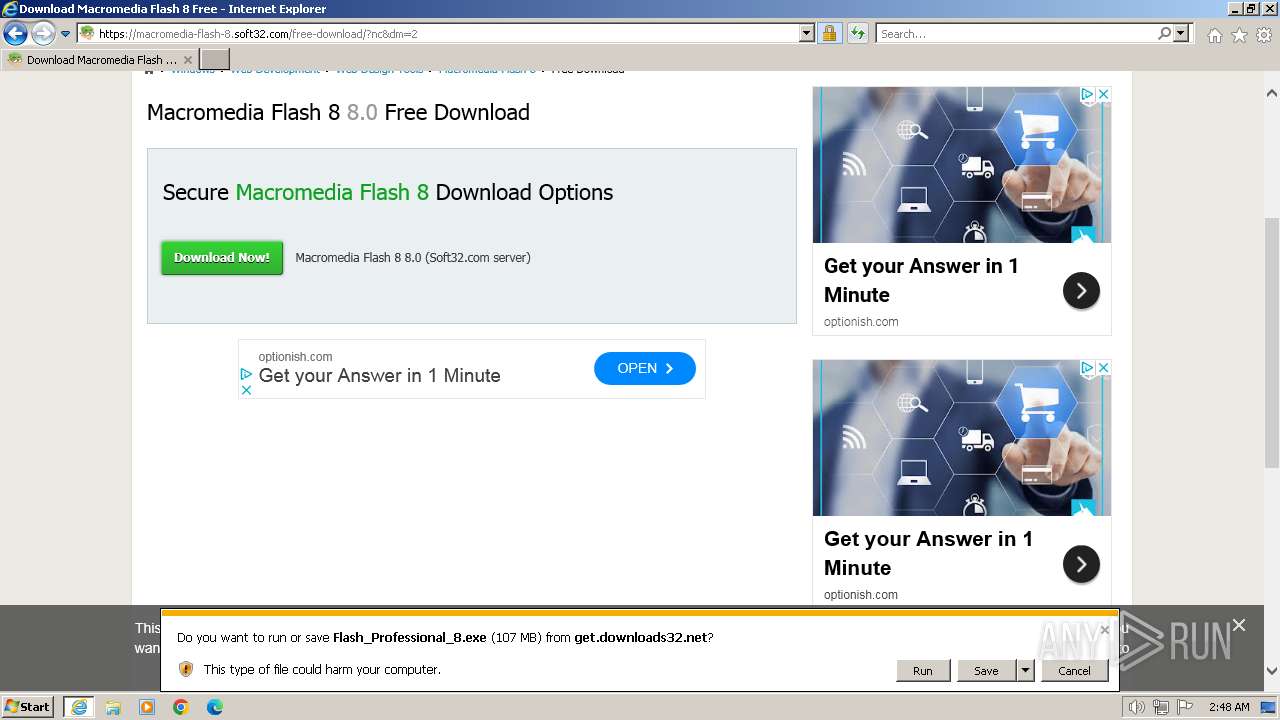This screenshot has width=1280, height=720.
Task: View the security report lock icon
Action: pyautogui.click(x=829, y=33)
